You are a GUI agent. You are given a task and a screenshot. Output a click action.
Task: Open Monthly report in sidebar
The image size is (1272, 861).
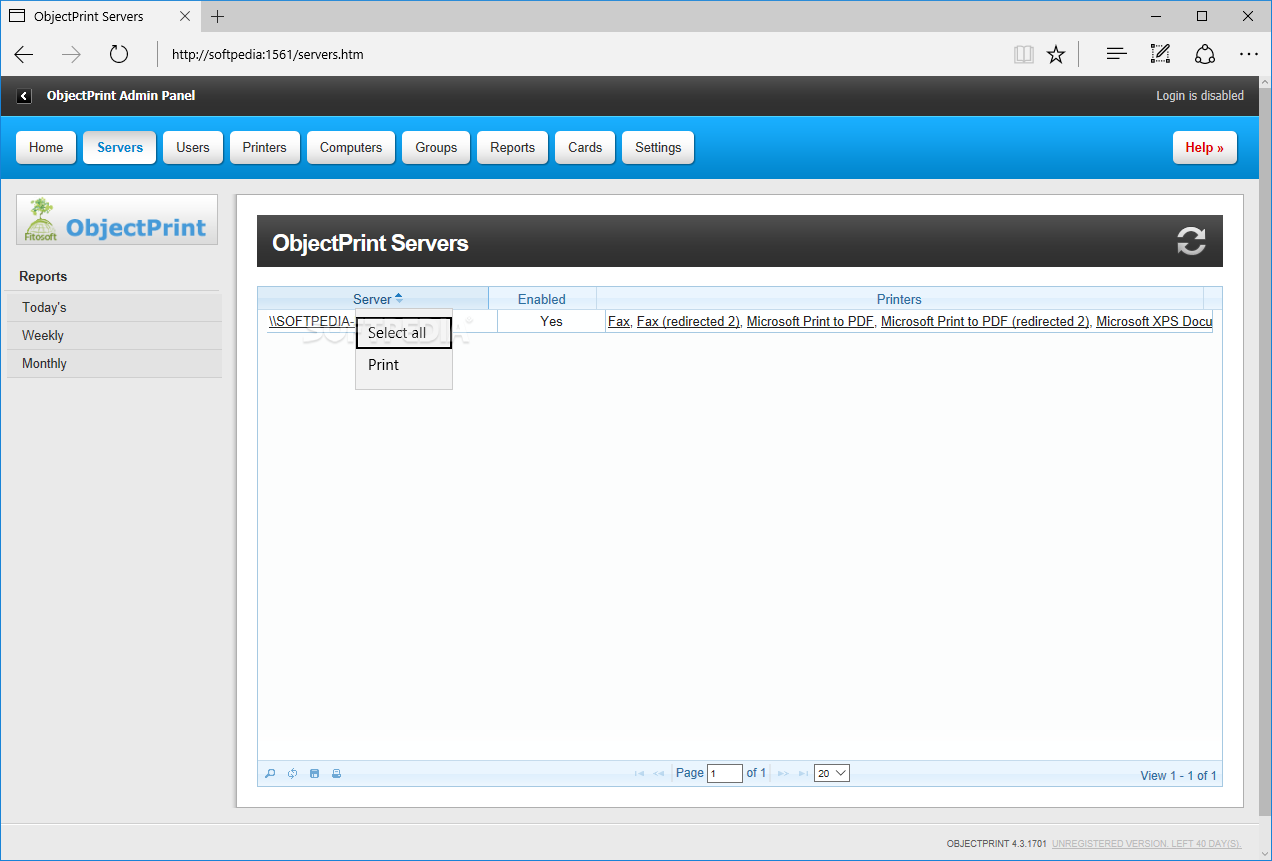(114, 363)
